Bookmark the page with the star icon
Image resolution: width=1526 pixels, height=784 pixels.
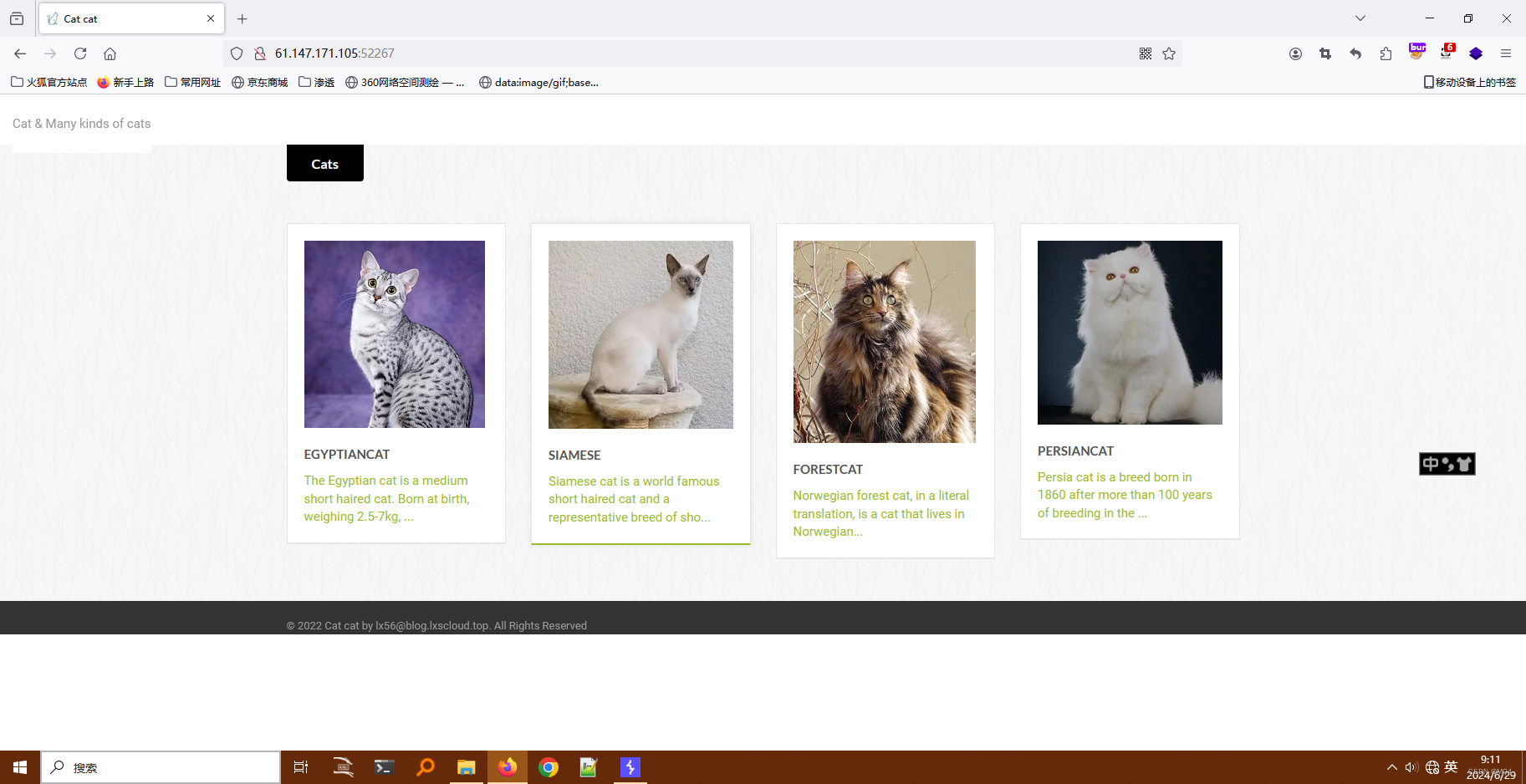tap(1169, 53)
